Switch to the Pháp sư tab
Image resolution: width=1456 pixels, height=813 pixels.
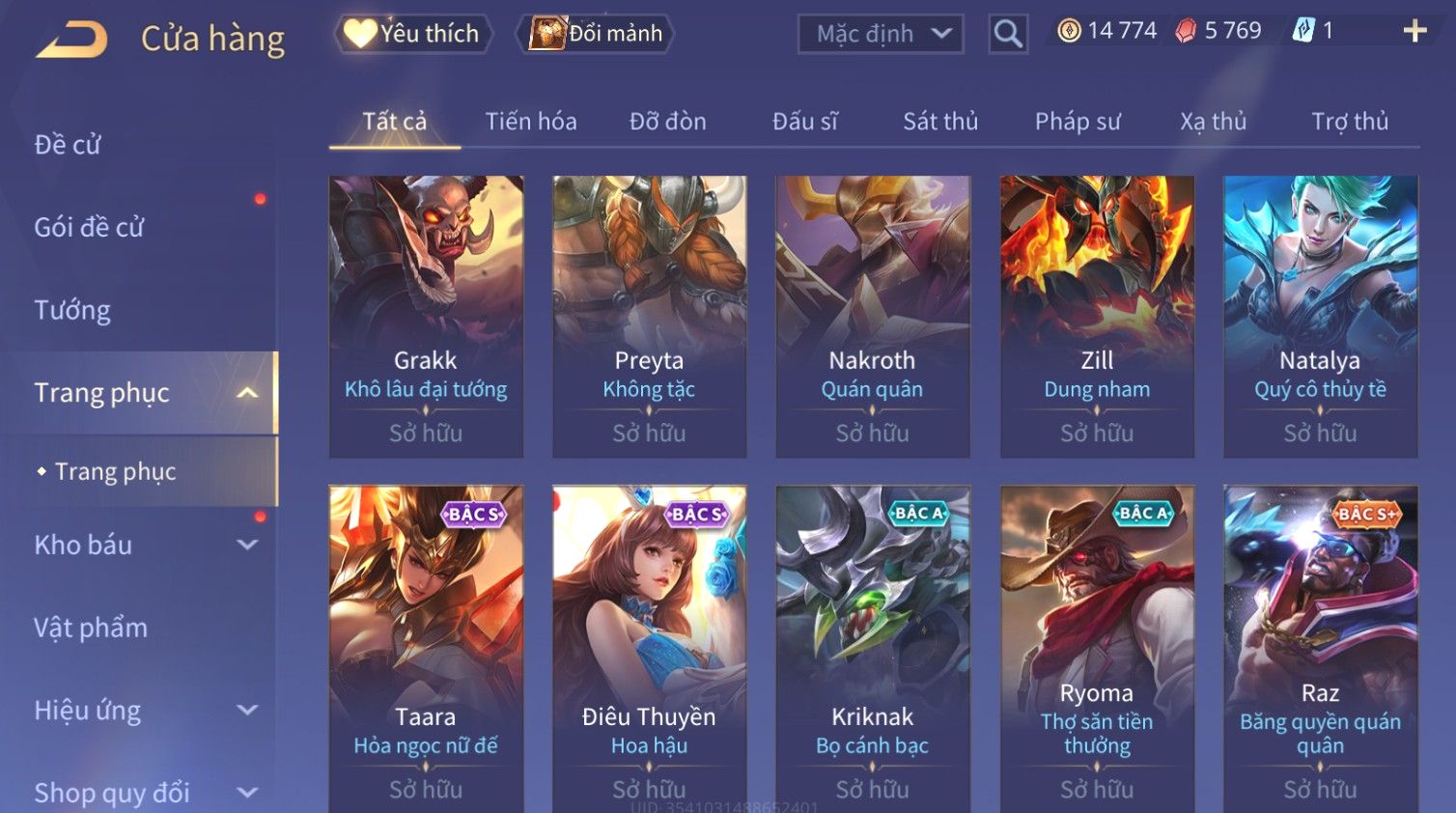click(x=1078, y=122)
